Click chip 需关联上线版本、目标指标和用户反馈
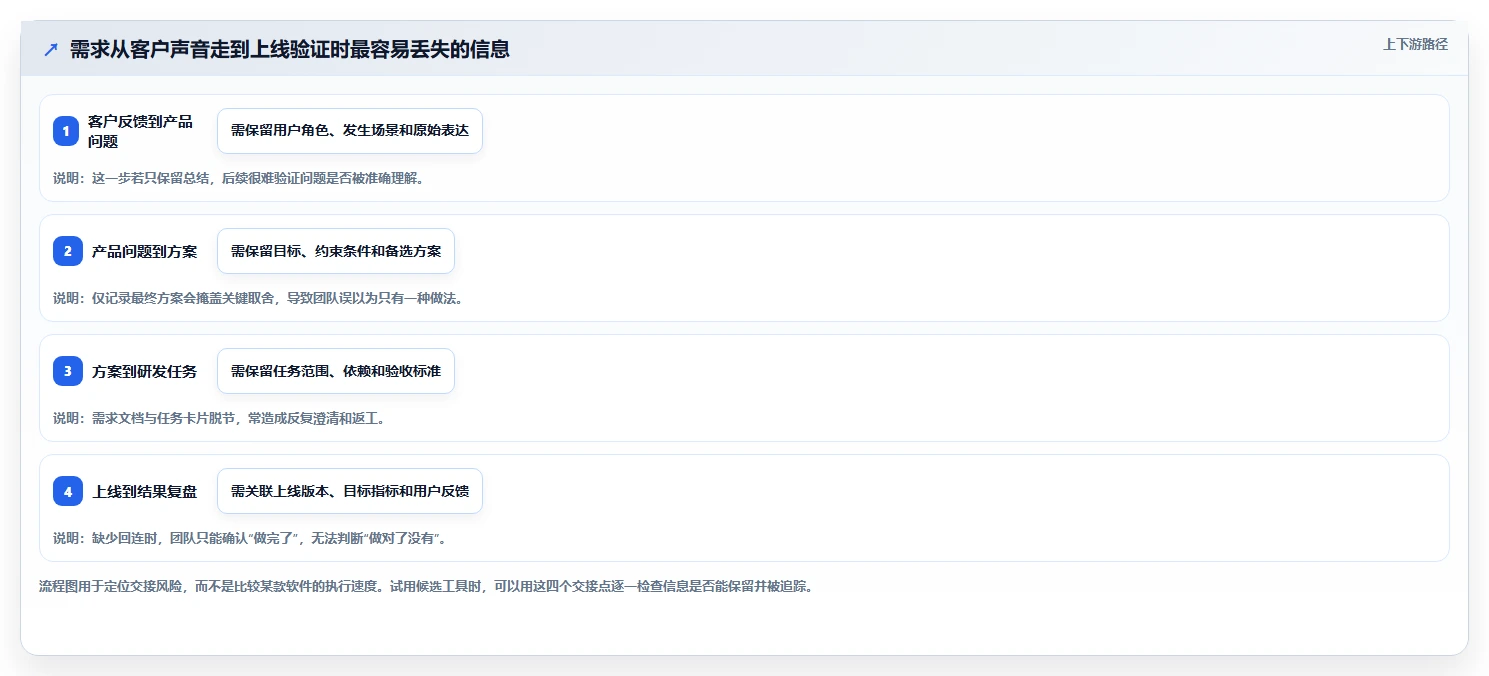Viewport: 1489px width, 676px height. coord(350,491)
